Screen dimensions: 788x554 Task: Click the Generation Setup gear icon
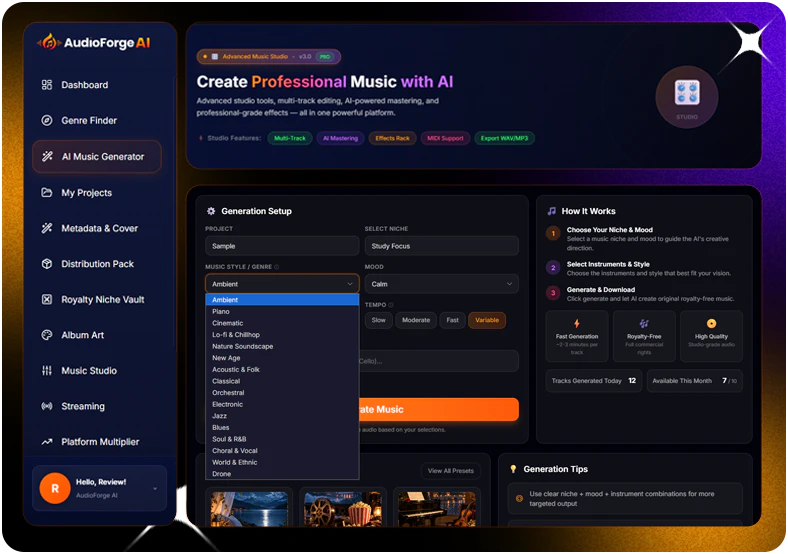click(211, 211)
